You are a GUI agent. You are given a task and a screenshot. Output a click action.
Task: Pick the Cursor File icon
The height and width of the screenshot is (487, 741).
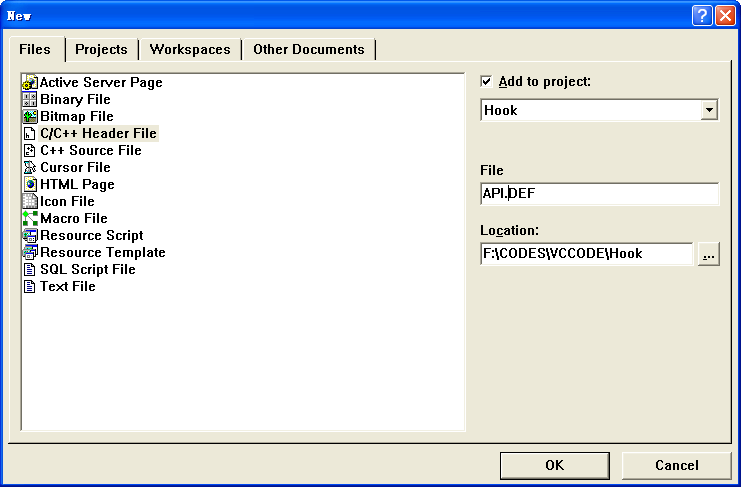[x=30, y=167]
